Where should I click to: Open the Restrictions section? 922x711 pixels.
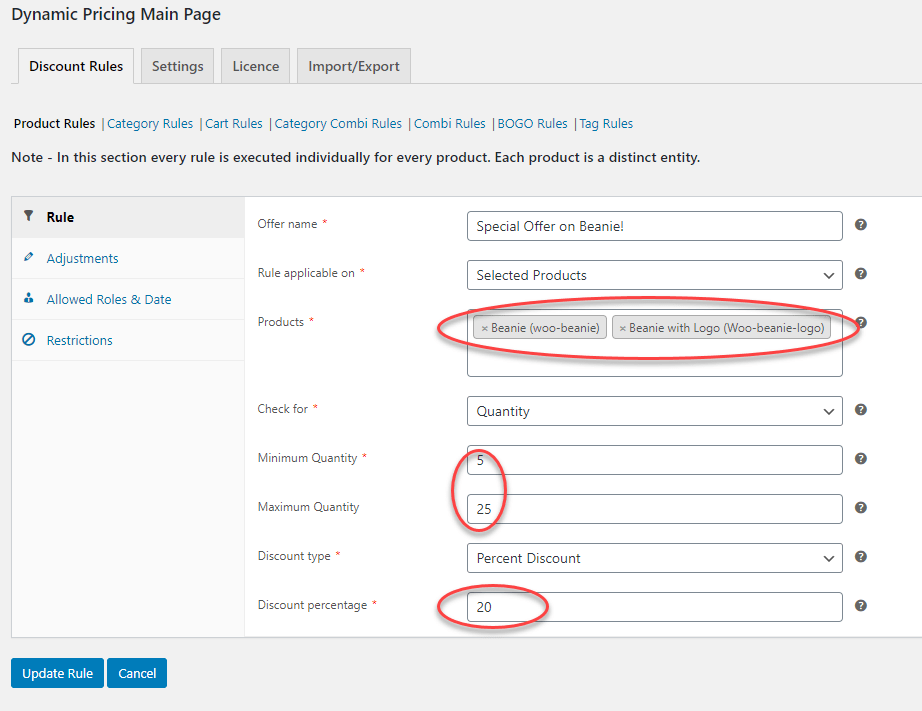(128, 341)
